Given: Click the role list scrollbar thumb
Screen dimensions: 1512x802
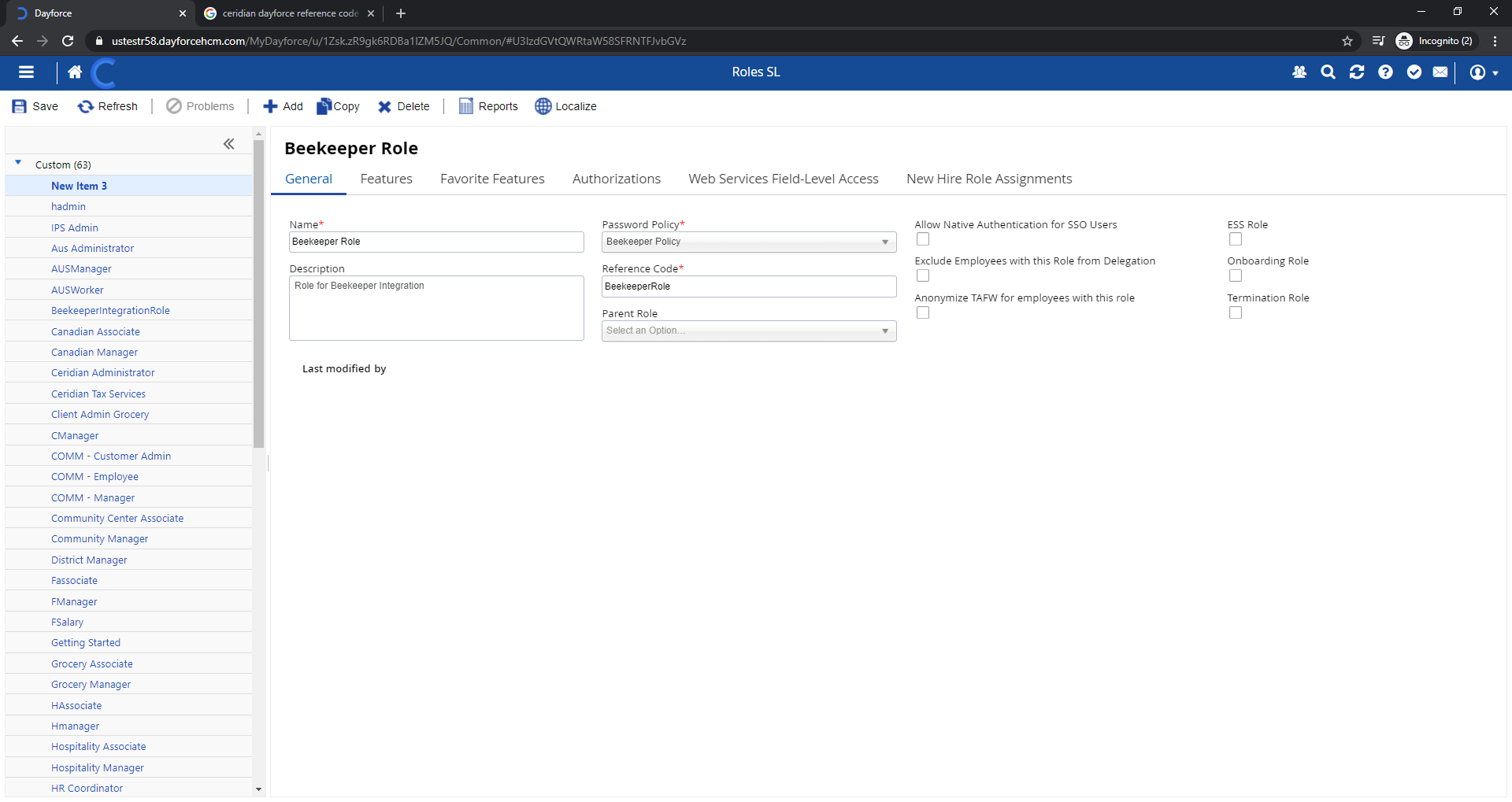Looking at the screenshot, I should coord(258,294).
